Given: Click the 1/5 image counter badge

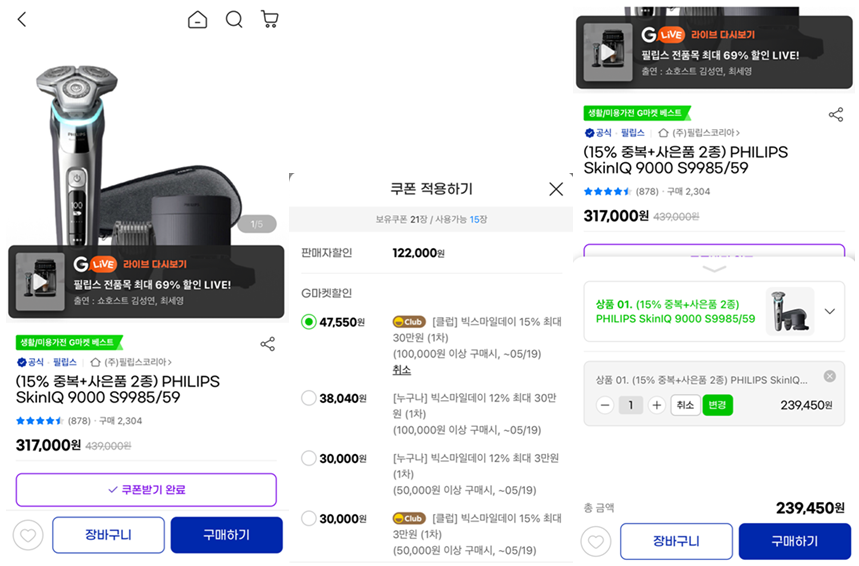Looking at the screenshot, I should point(257,224).
